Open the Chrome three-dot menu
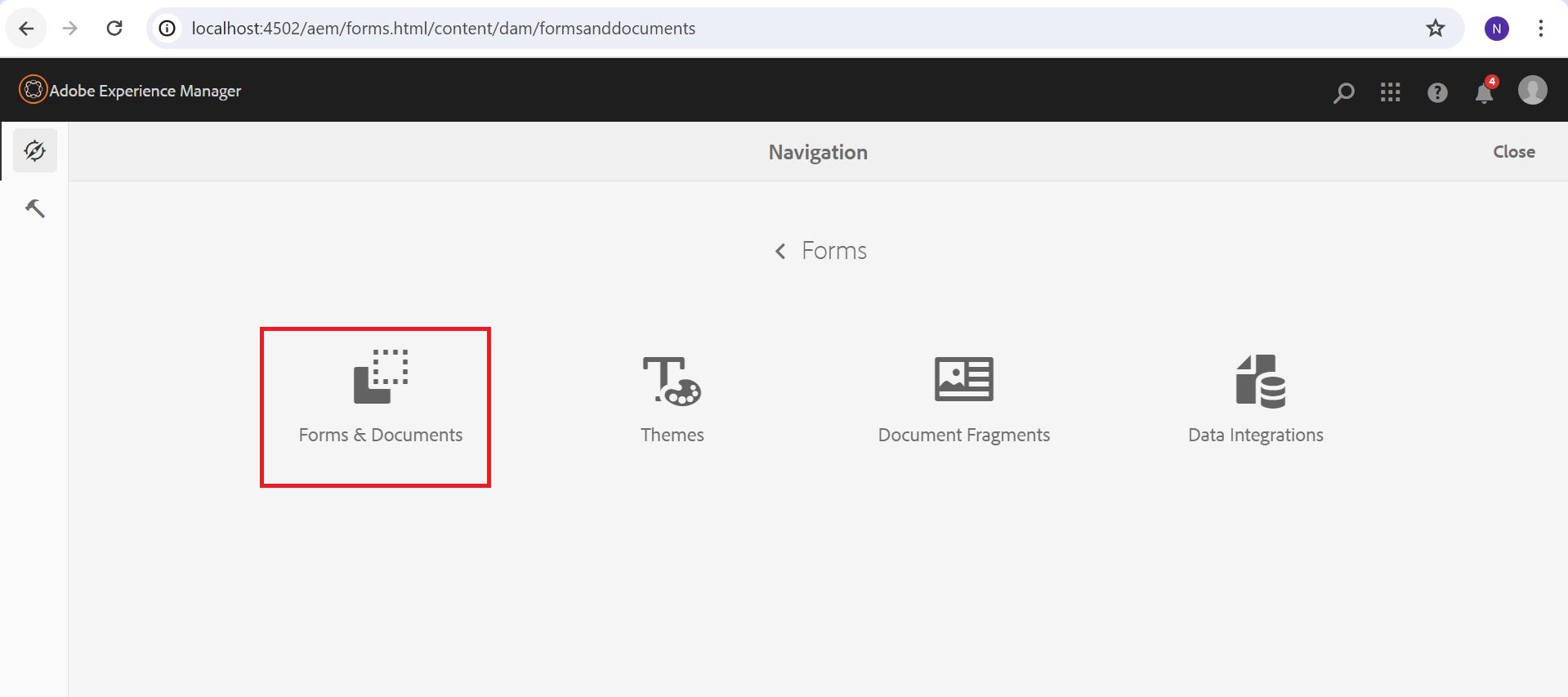This screenshot has height=697, width=1568. tap(1541, 29)
